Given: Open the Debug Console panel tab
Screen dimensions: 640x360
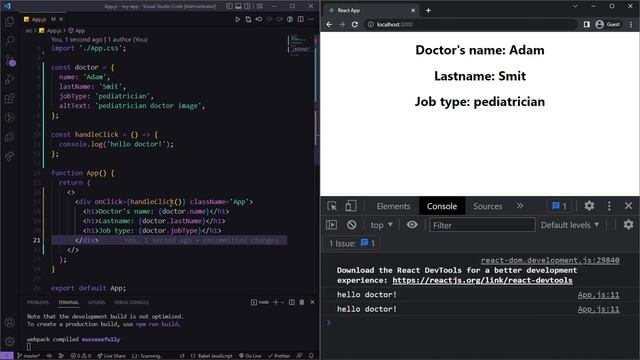Looking at the screenshot, I should click(131, 302).
